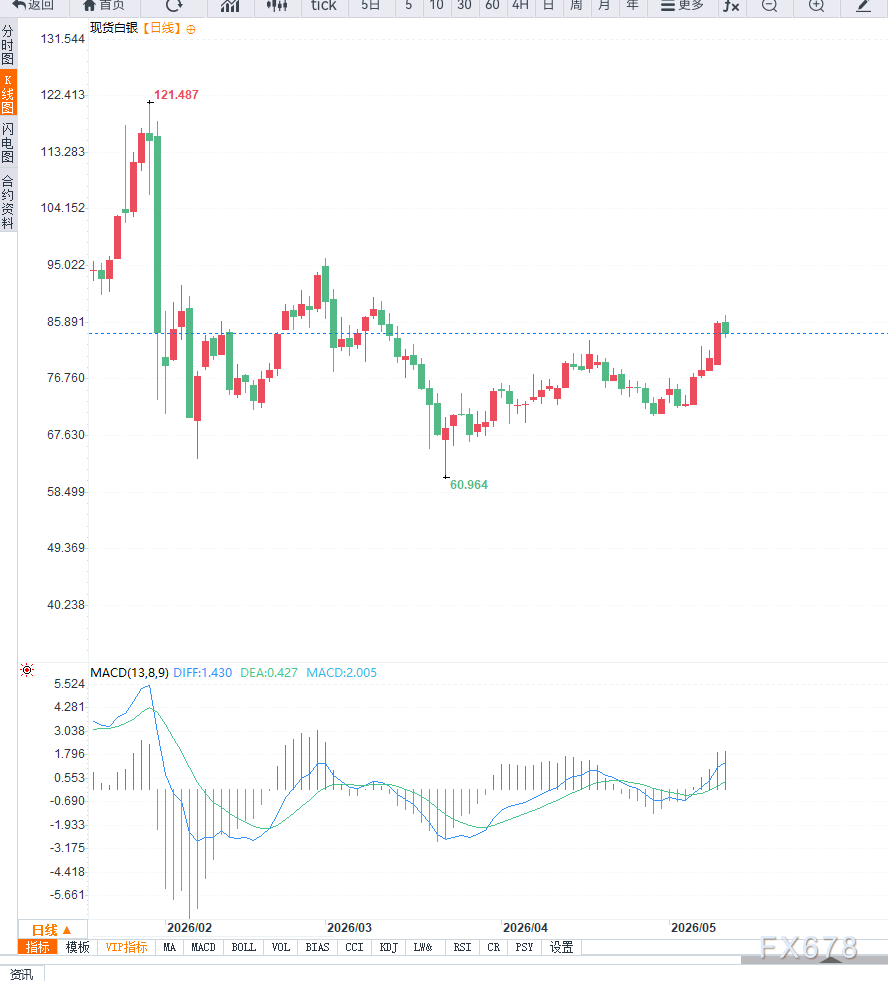Click the MACD settings sun icon
The height and width of the screenshot is (983, 888).
27,670
